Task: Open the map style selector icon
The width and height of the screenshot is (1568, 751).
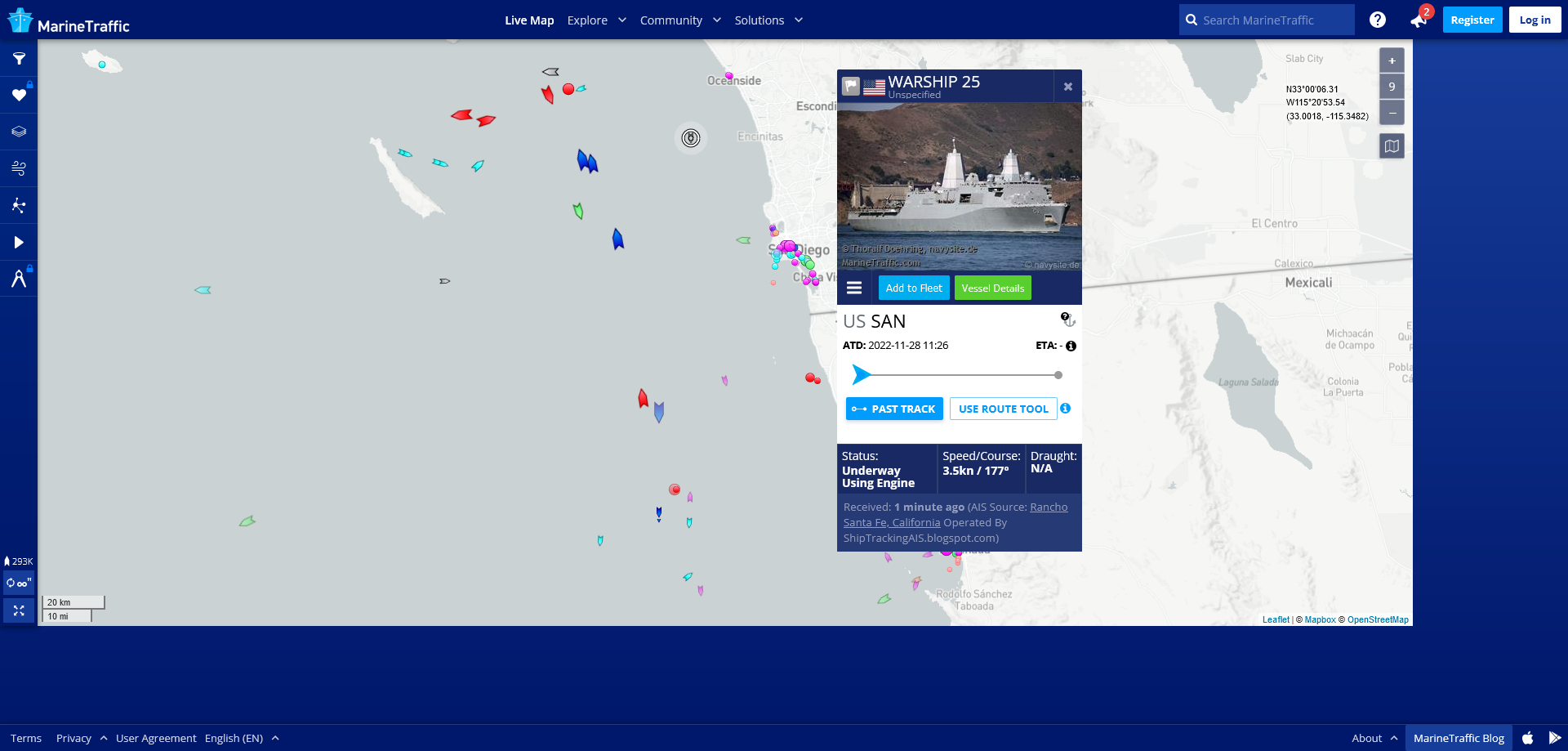Action: tap(1392, 146)
